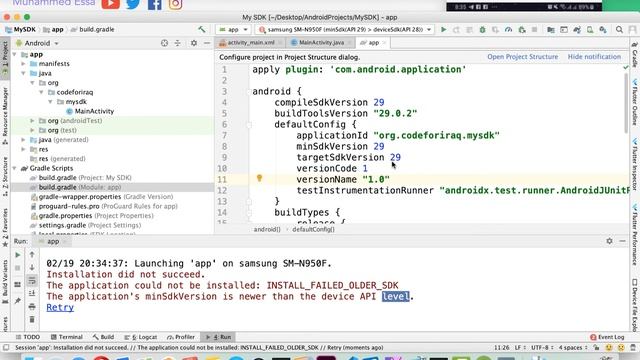Toggle soft-wrap in Run console
This screenshot has height=360, width=640.
tap(32, 280)
